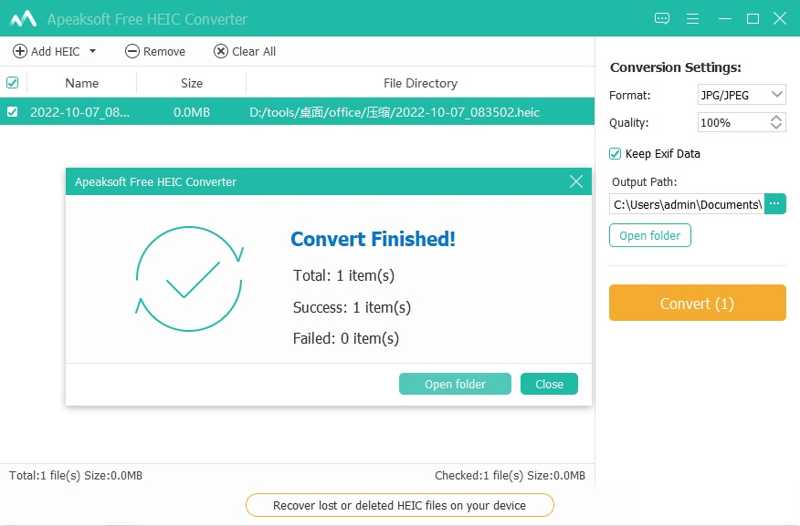Viewport: 800px width, 526px height.
Task: Minimize the Apeaksoft window
Action: click(x=724, y=19)
